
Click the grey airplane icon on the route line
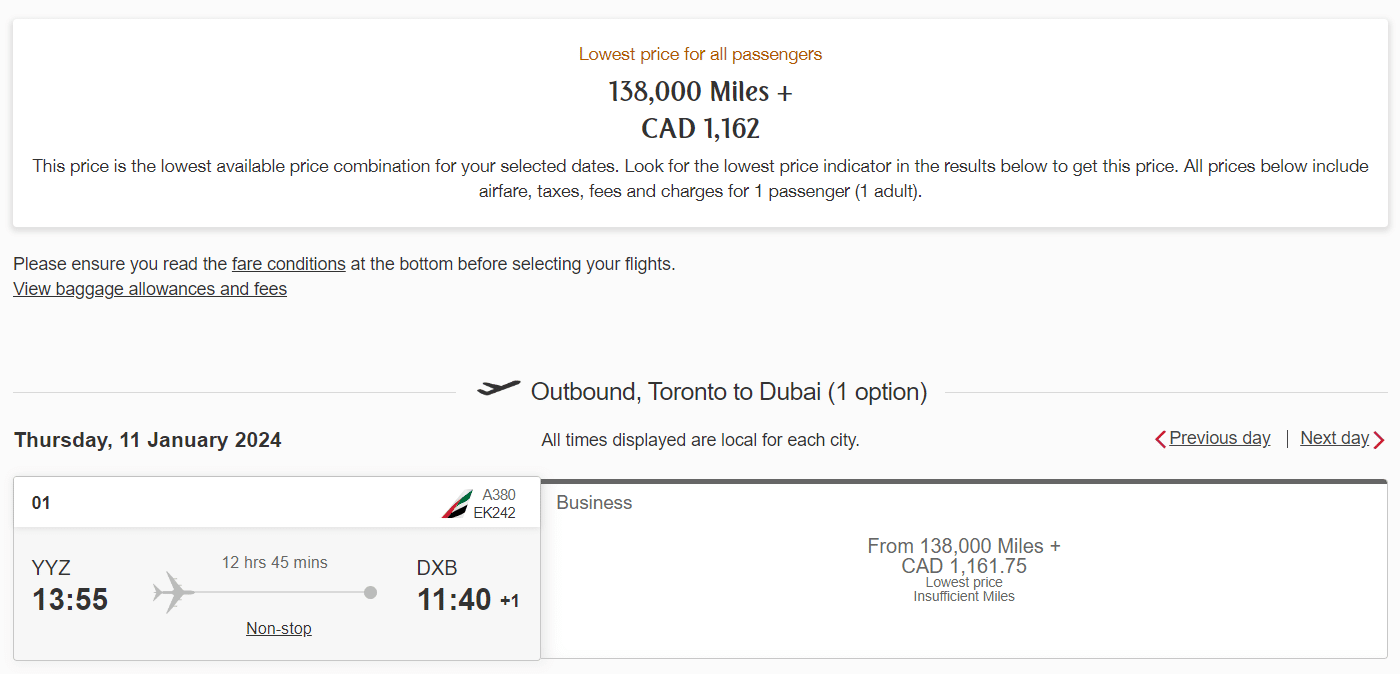172,592
